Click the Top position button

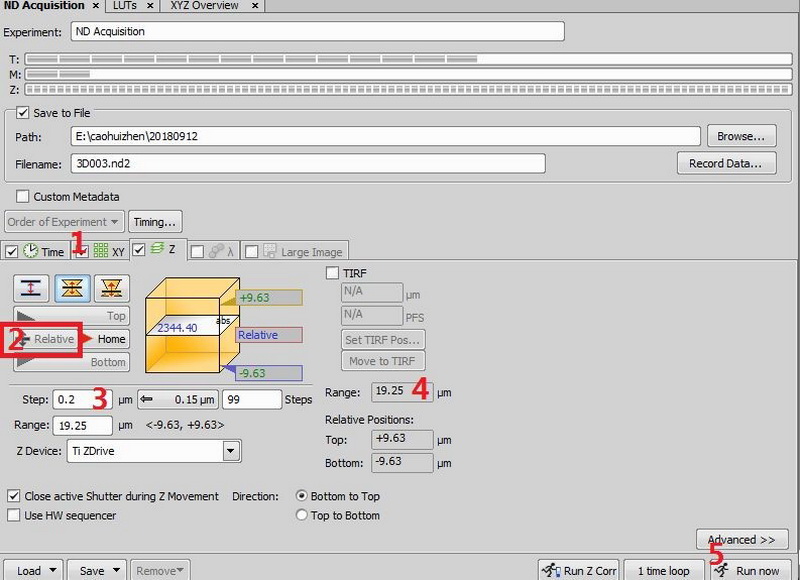pos(71,316)
